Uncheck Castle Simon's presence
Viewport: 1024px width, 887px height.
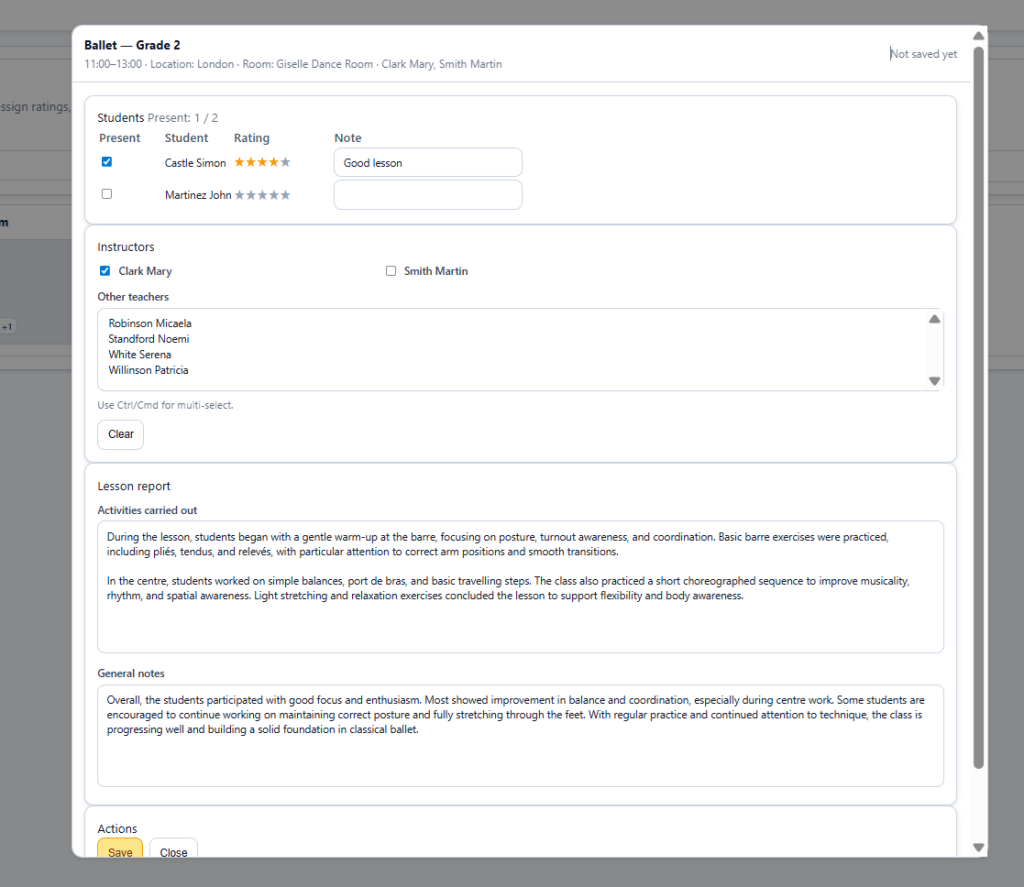tap(106, 161)
